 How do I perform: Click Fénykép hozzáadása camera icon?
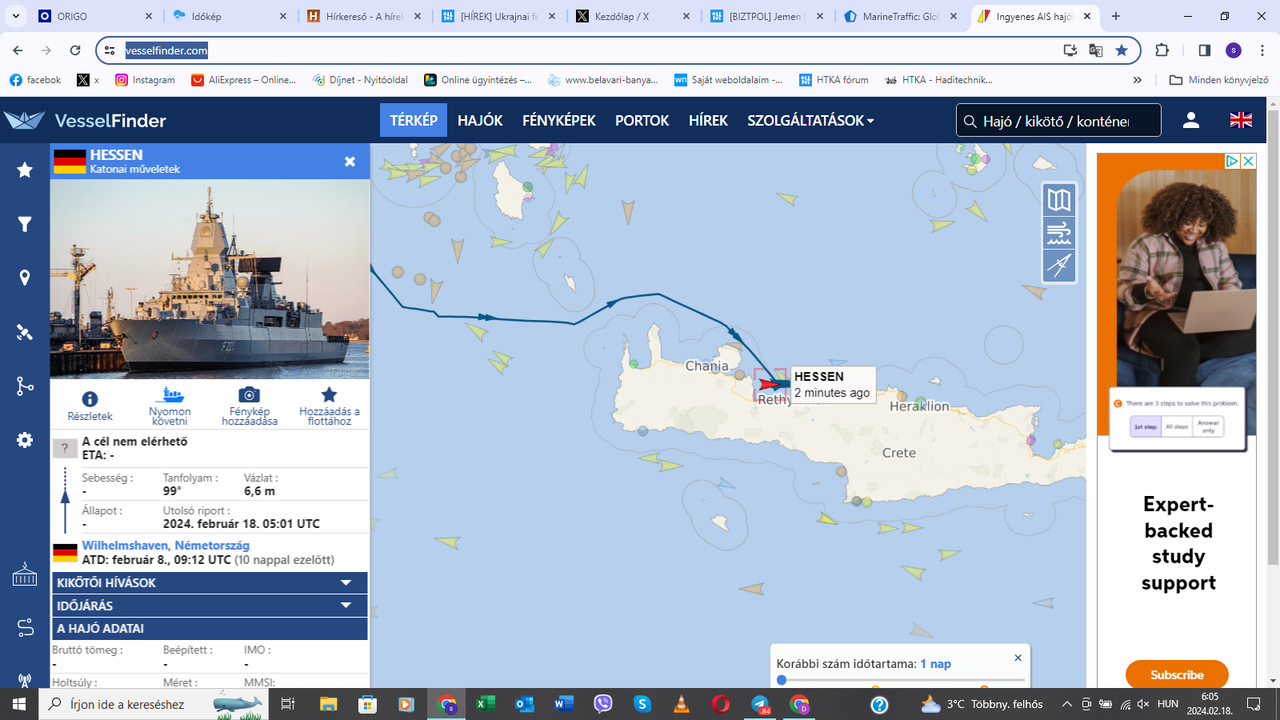[x=249, y=396]
